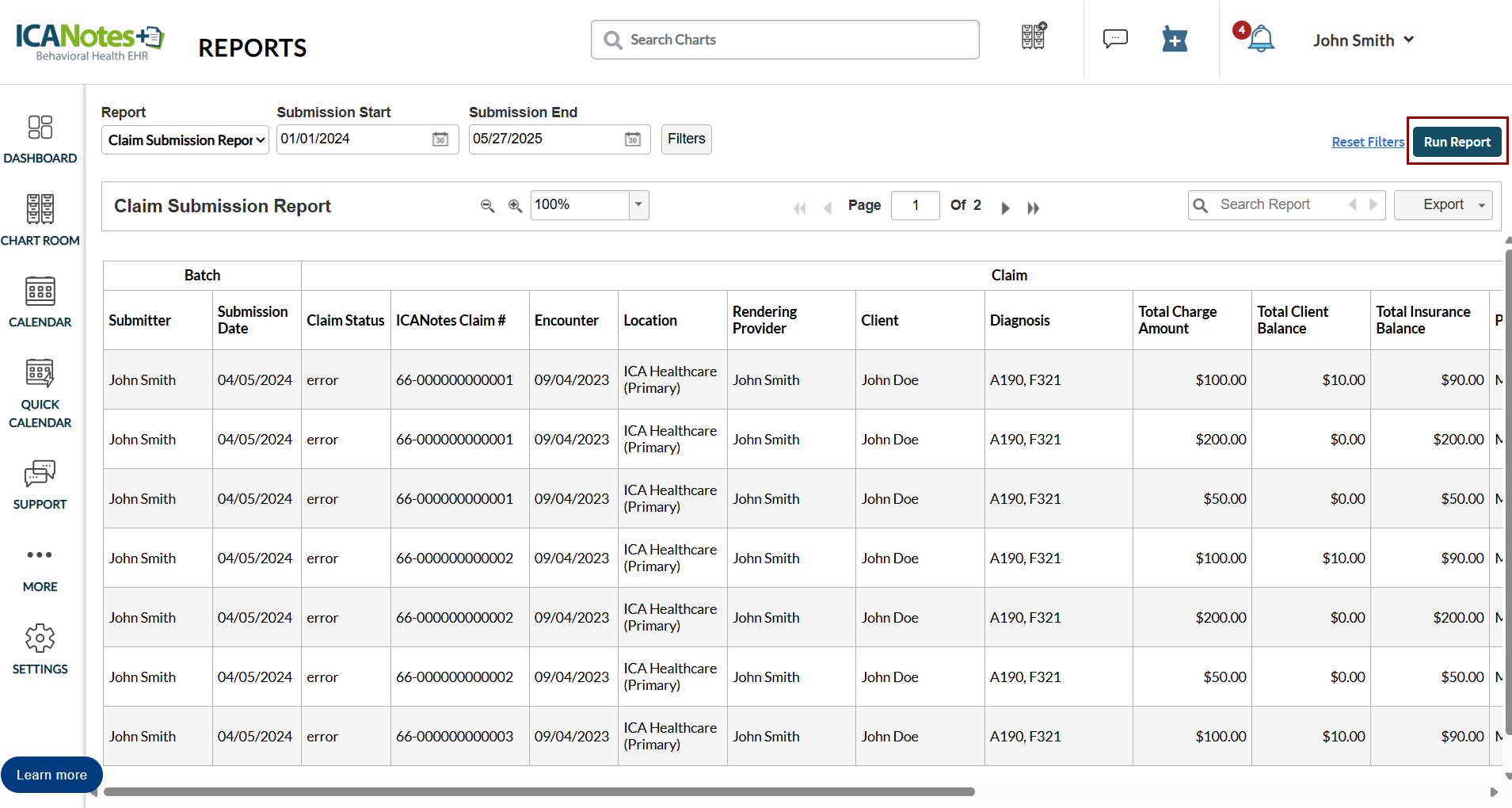Click the Run Report button

point(1457,142)
